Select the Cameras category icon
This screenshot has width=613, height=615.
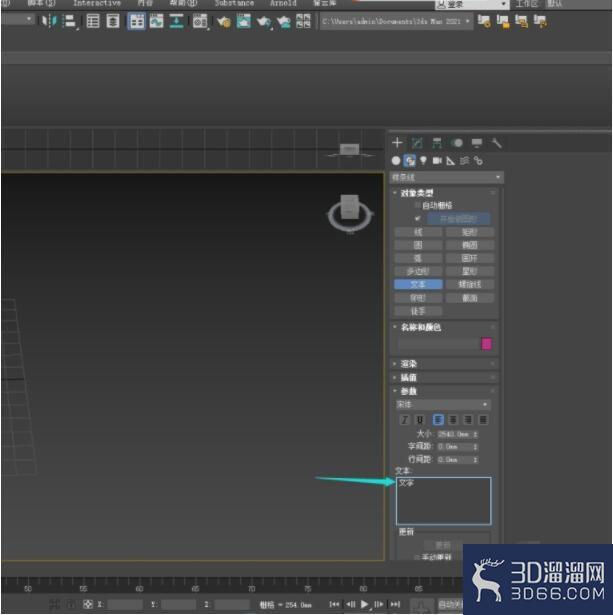click(437, 160)
